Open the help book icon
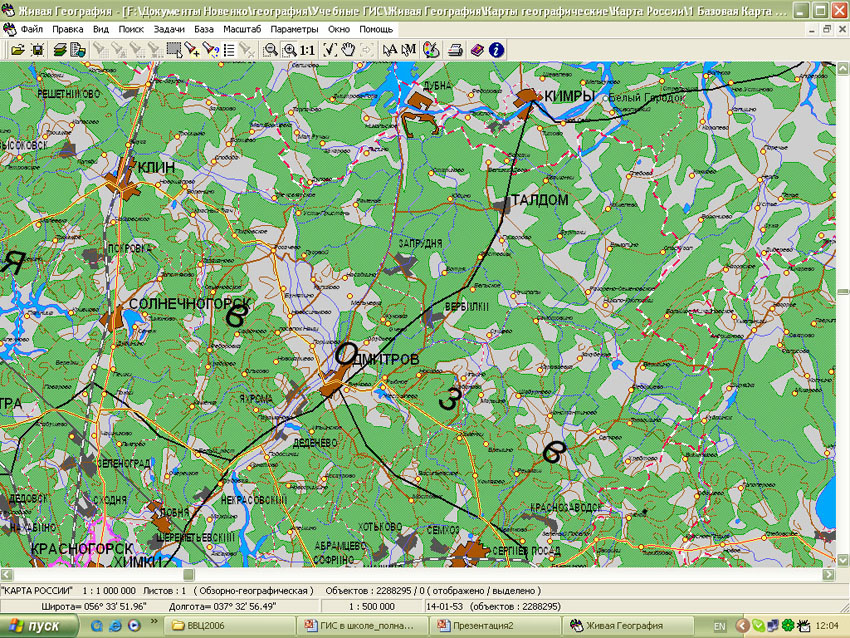This screenshot has width=850, height=638. pyautogui.click(x=477, y=49)
